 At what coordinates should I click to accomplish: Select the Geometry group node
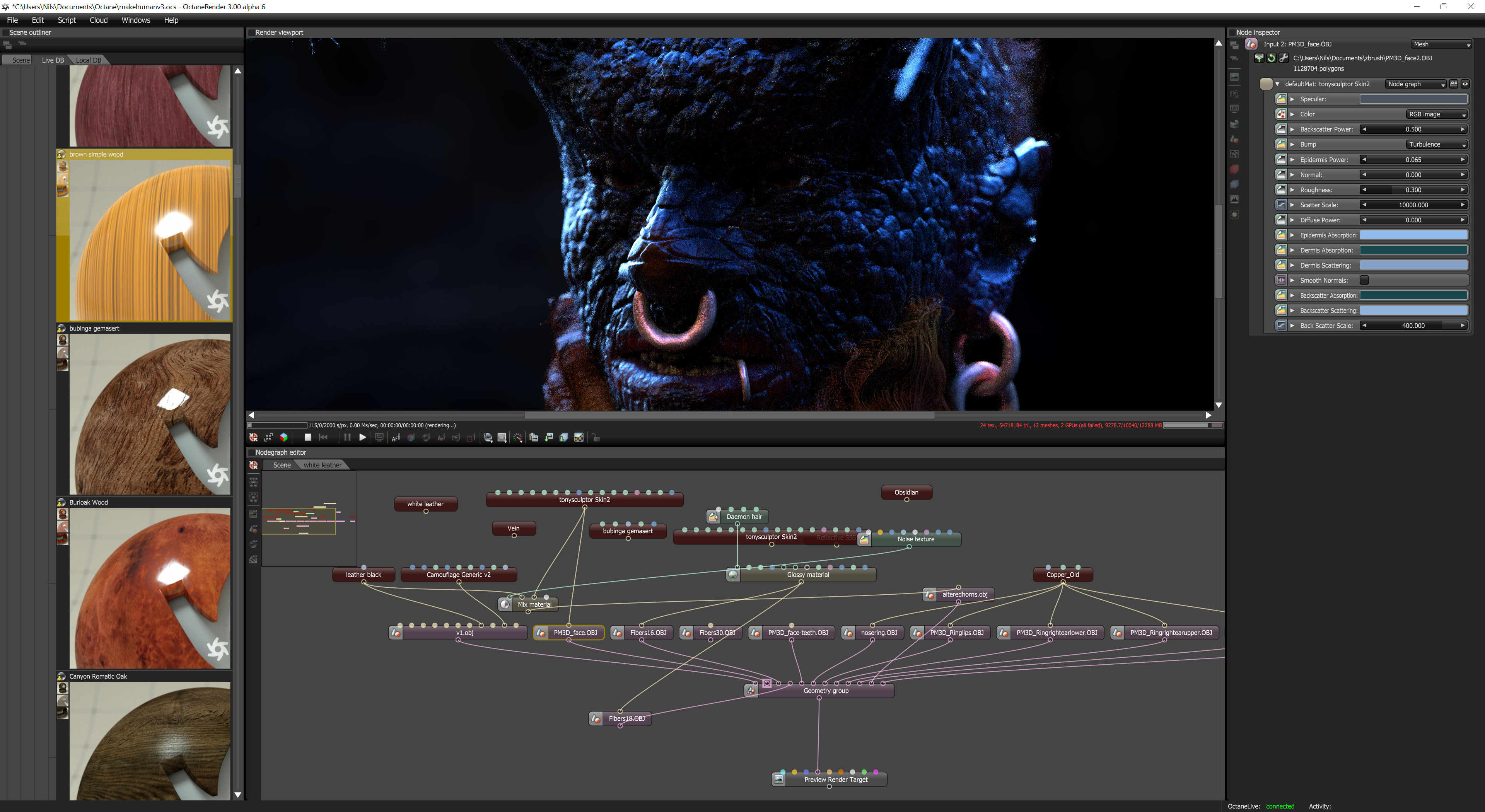pos(826,691)
